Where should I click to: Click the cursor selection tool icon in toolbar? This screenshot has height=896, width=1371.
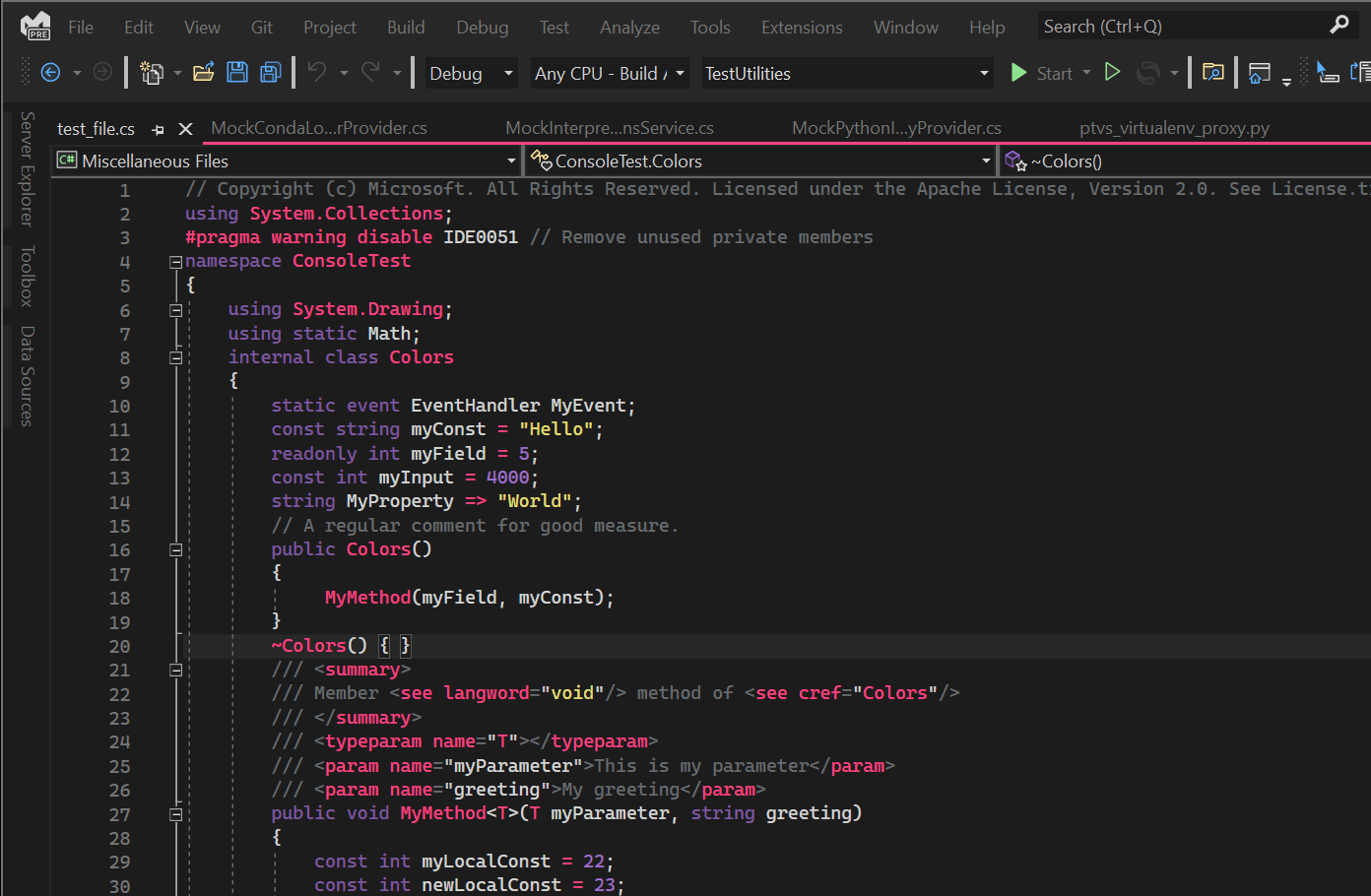coord(1328,72)
